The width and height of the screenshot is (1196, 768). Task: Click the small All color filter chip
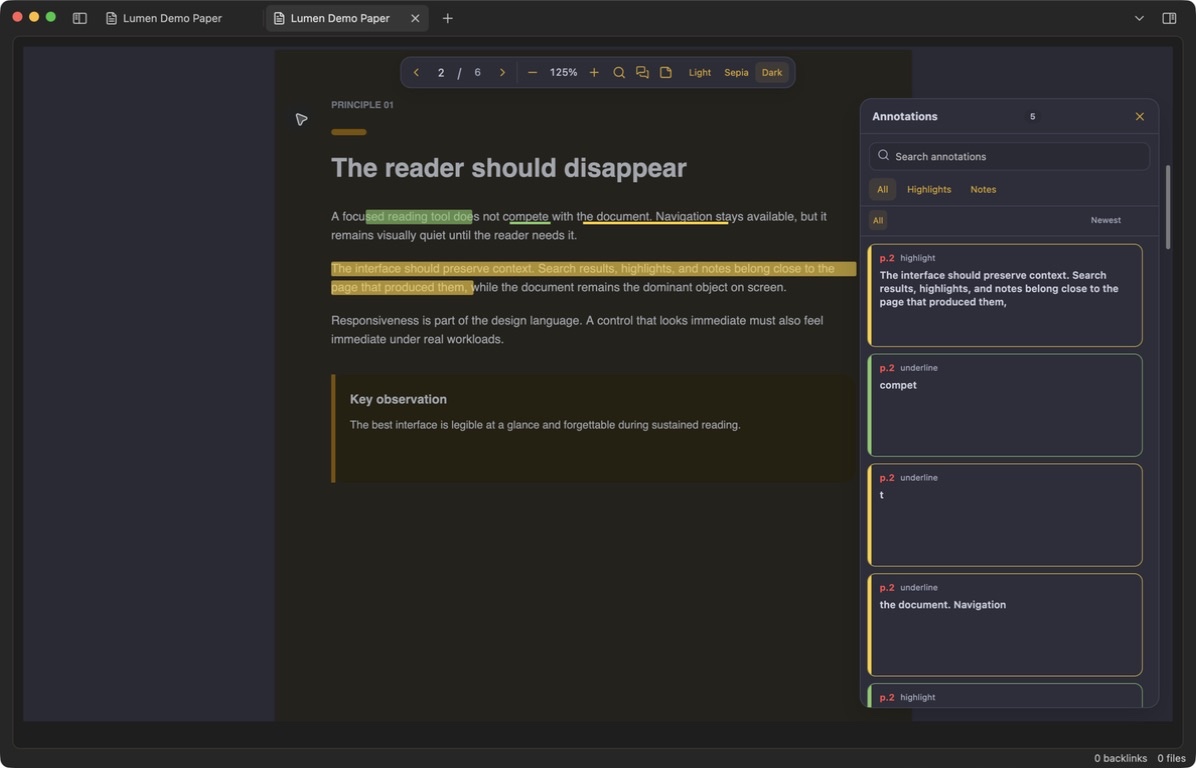(x=878, y=220)
